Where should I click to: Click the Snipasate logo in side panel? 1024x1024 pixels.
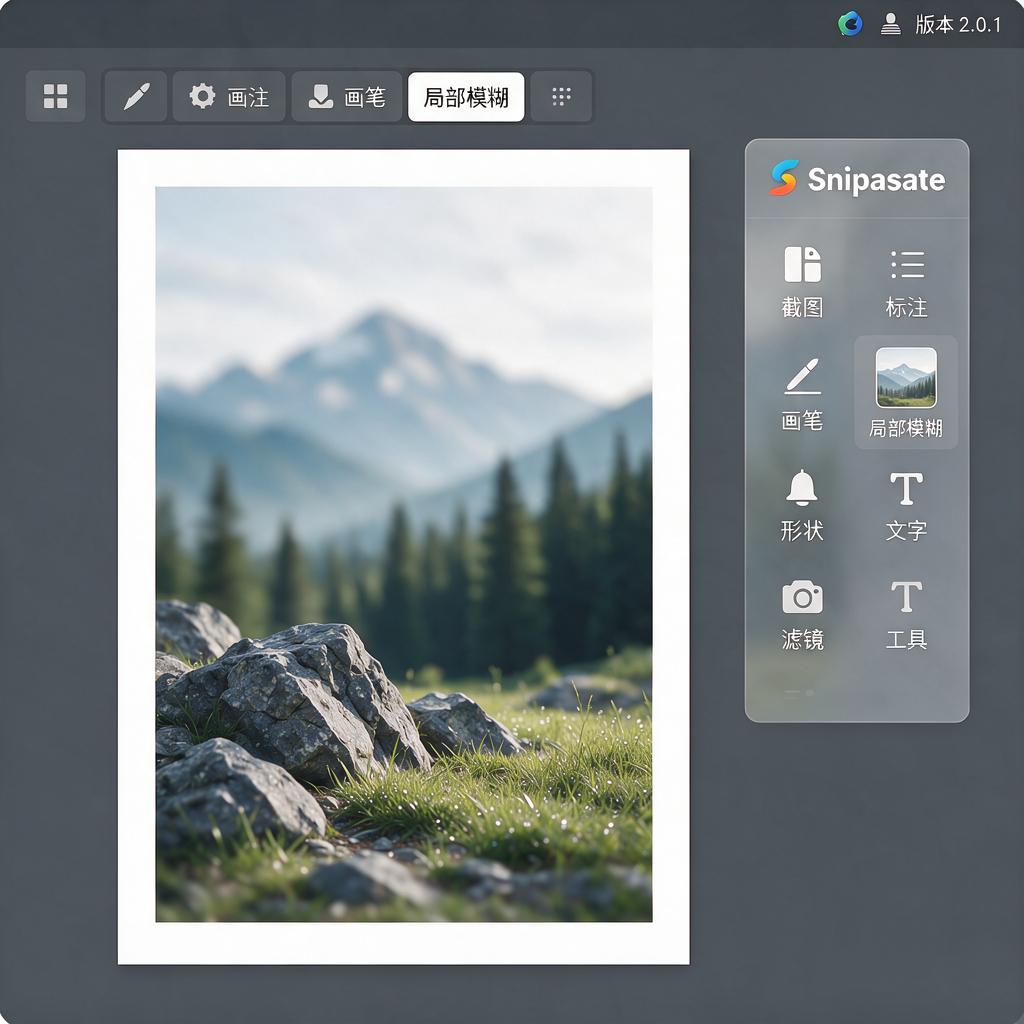784,178
